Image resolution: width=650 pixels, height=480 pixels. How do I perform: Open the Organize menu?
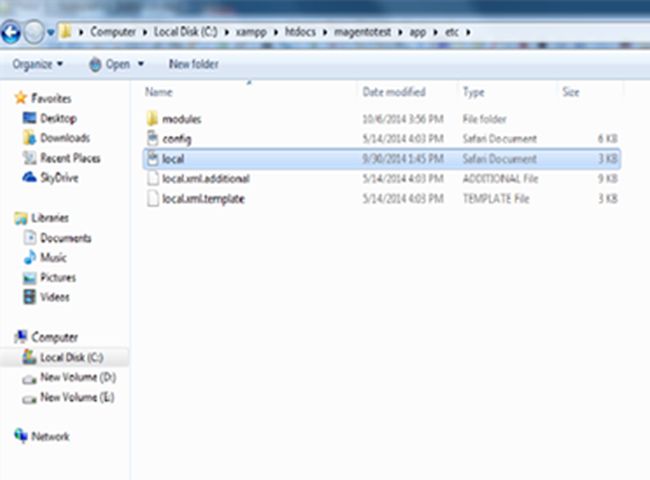pyautogui.click(x=37, y=64)
